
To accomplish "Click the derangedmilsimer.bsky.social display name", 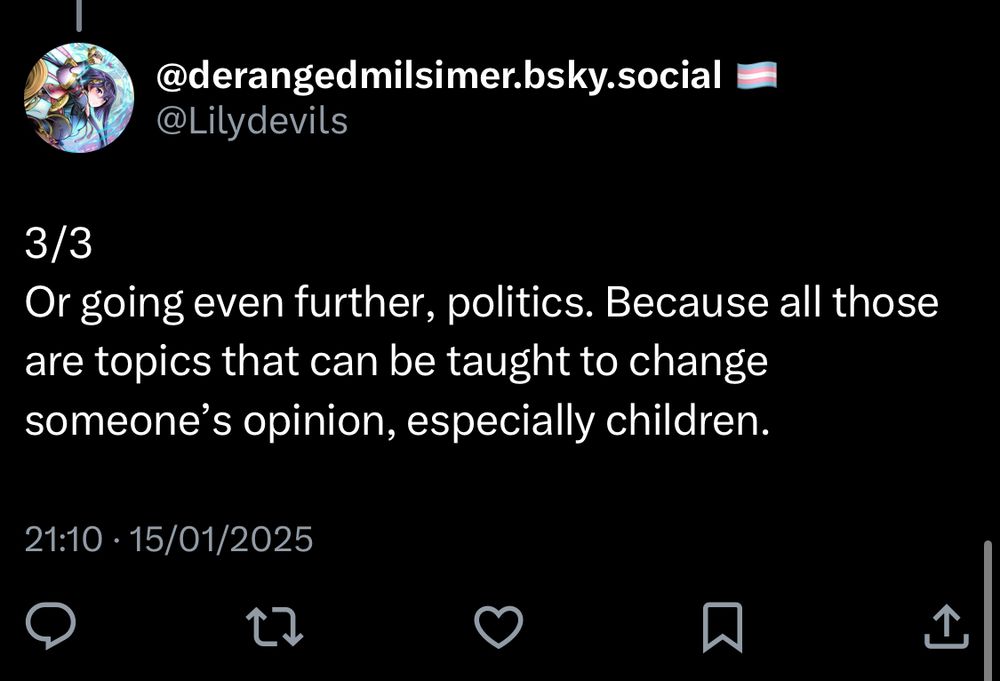I will pyautogui.click(x=440, y=74).
